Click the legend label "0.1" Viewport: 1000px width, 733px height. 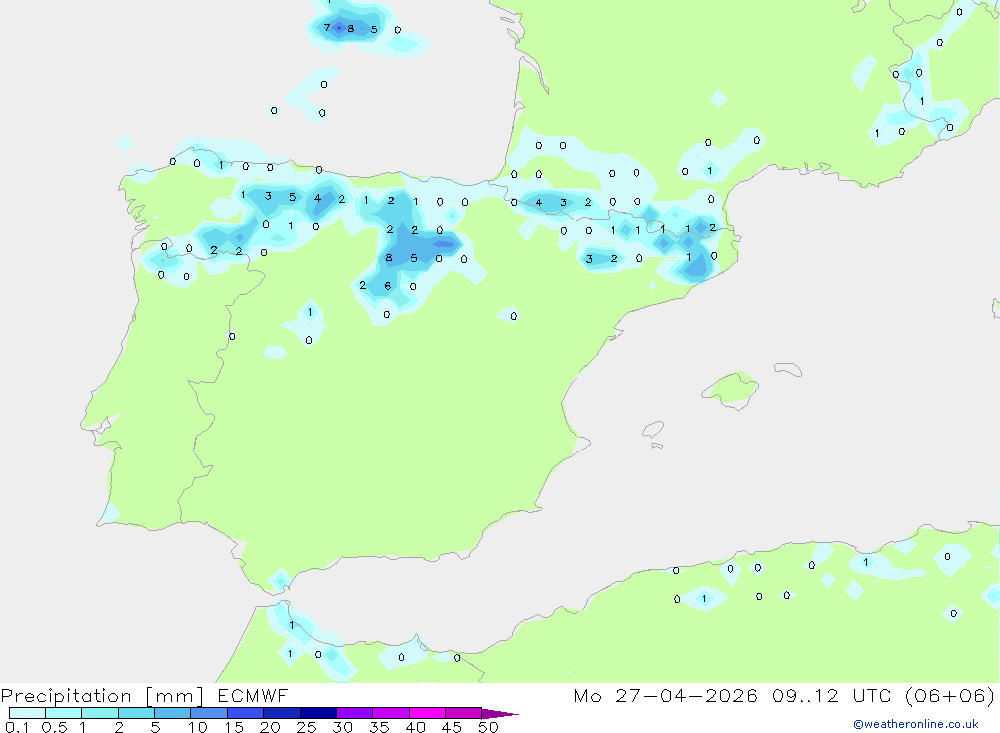tap(17, 727)
